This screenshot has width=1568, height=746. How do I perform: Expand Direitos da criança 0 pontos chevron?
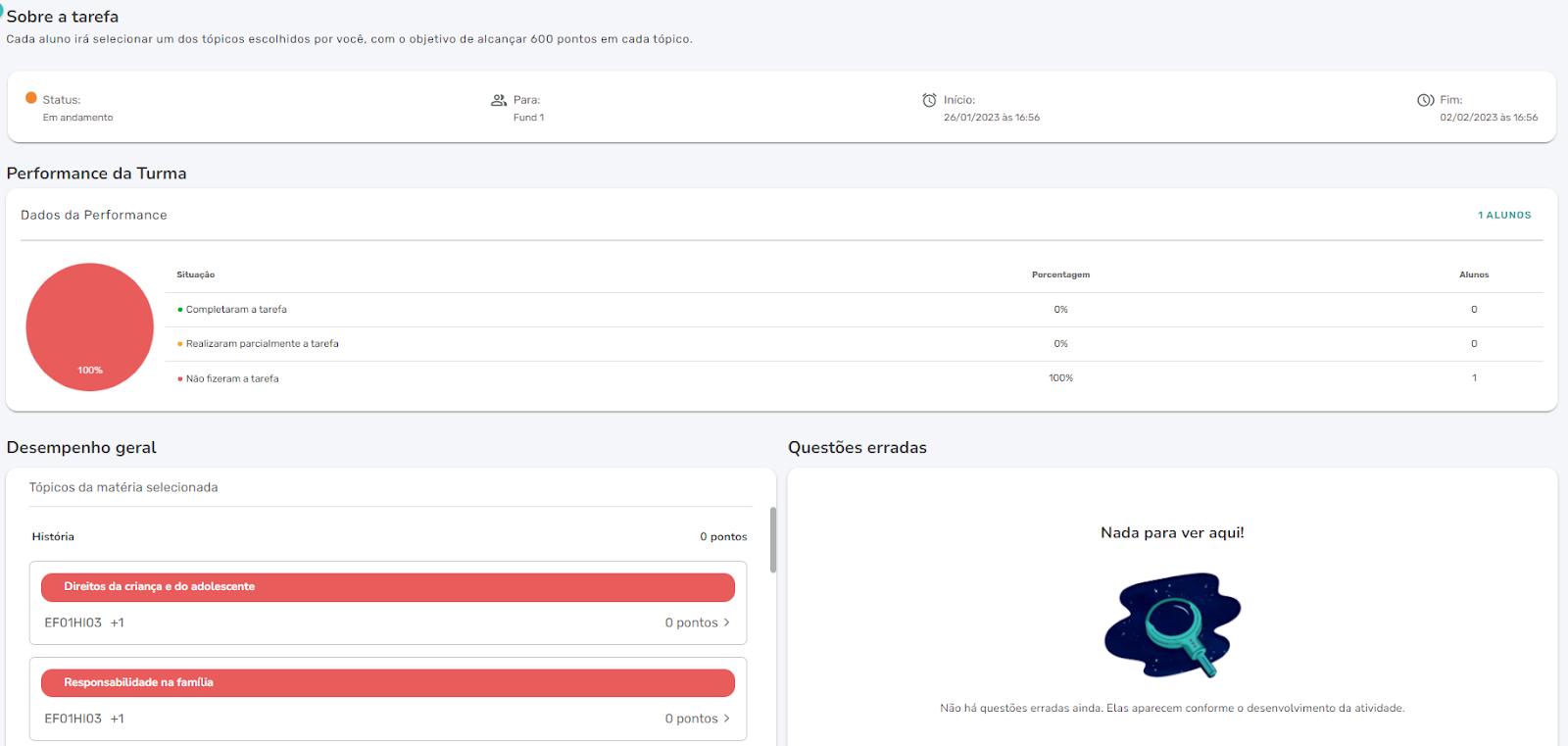(x=726, y=622)
